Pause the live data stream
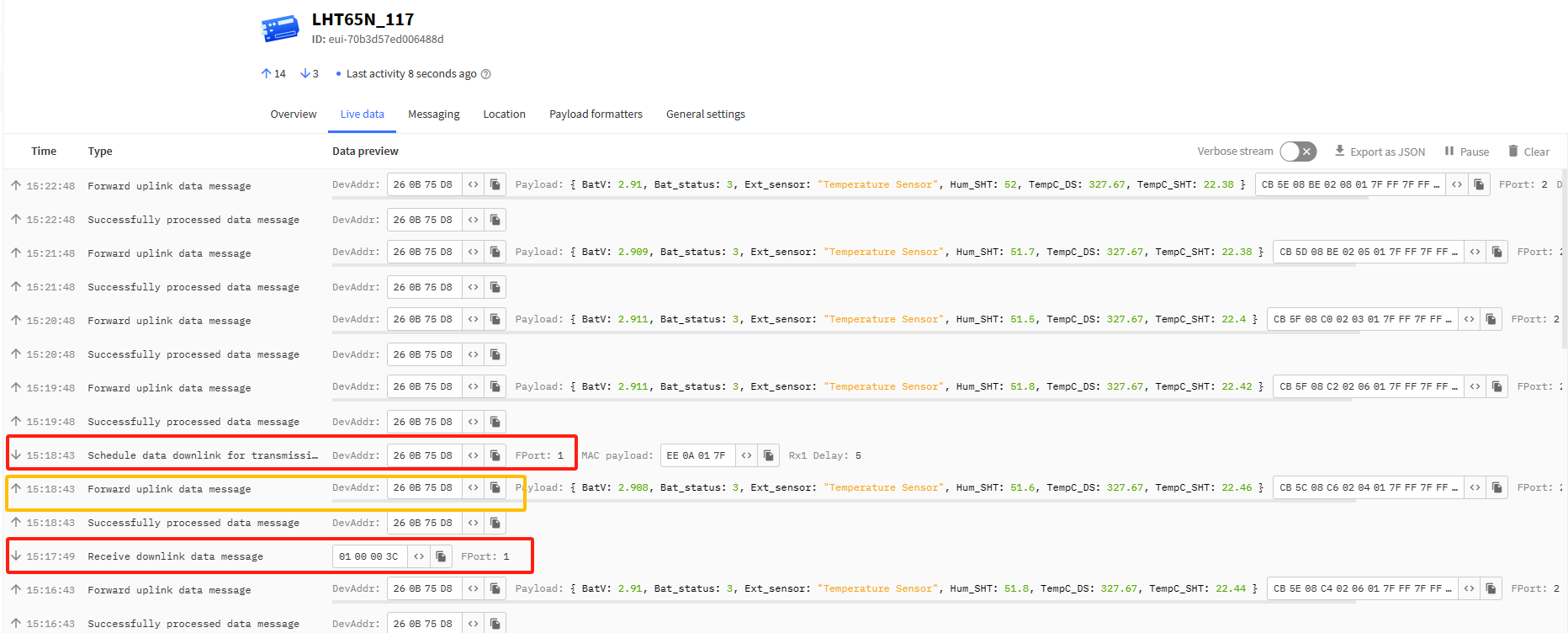The width and height of the screenshot is (1568, 633). (1466, 152)
